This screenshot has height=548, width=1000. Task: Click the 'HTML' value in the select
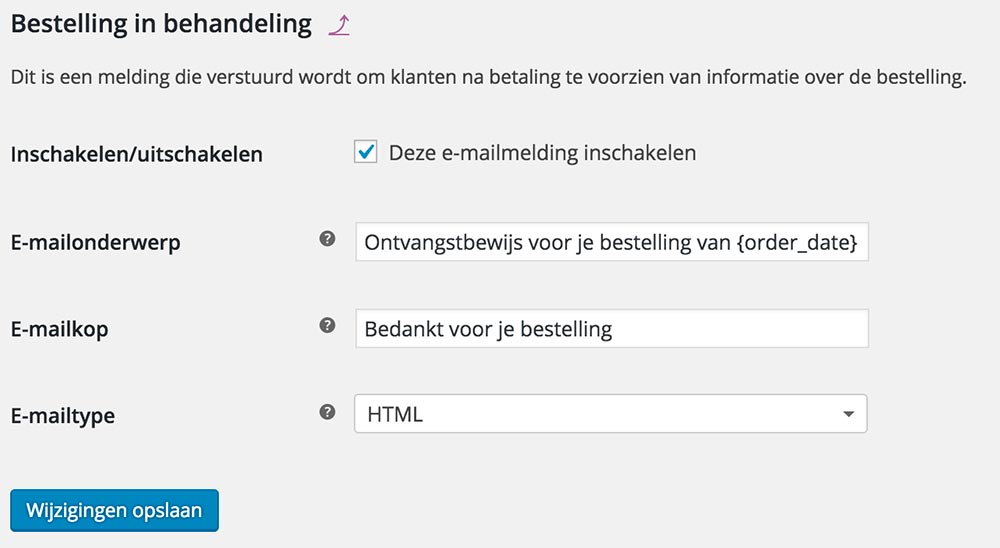coord(395,413)
